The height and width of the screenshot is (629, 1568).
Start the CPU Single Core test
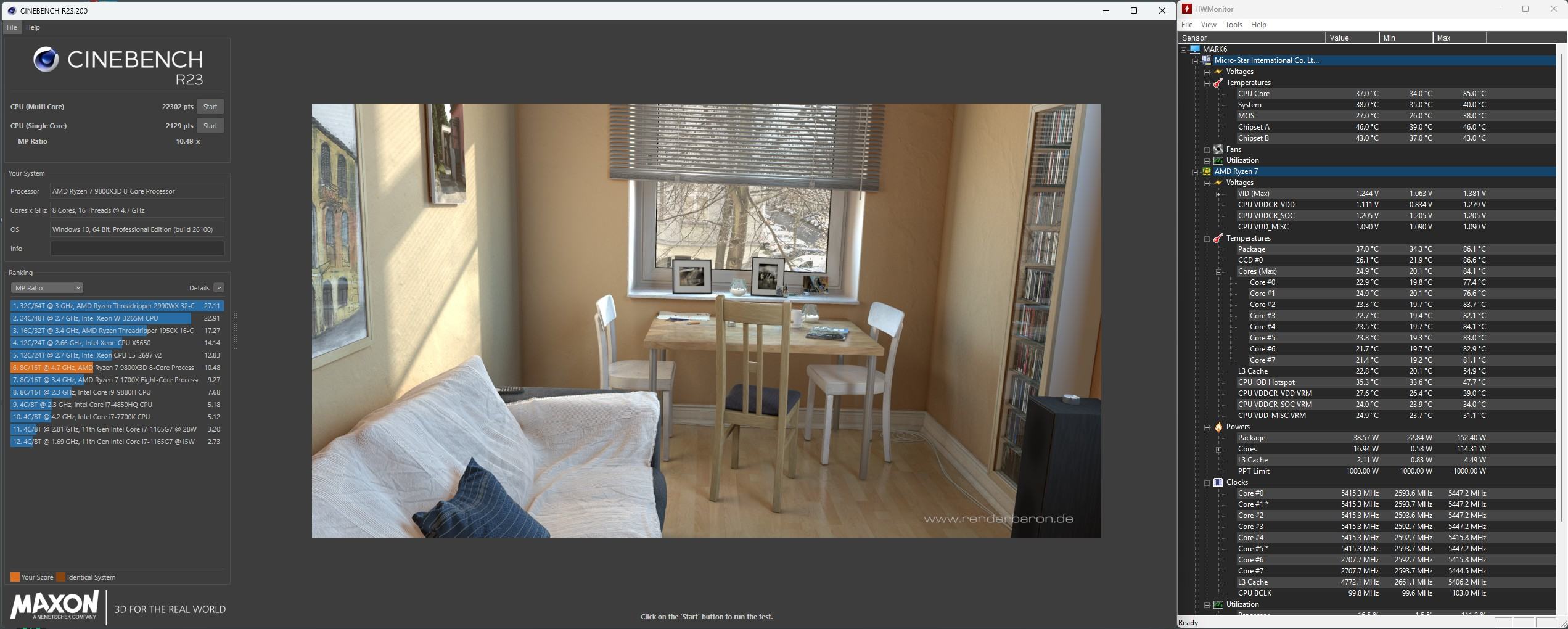point(210,126)
